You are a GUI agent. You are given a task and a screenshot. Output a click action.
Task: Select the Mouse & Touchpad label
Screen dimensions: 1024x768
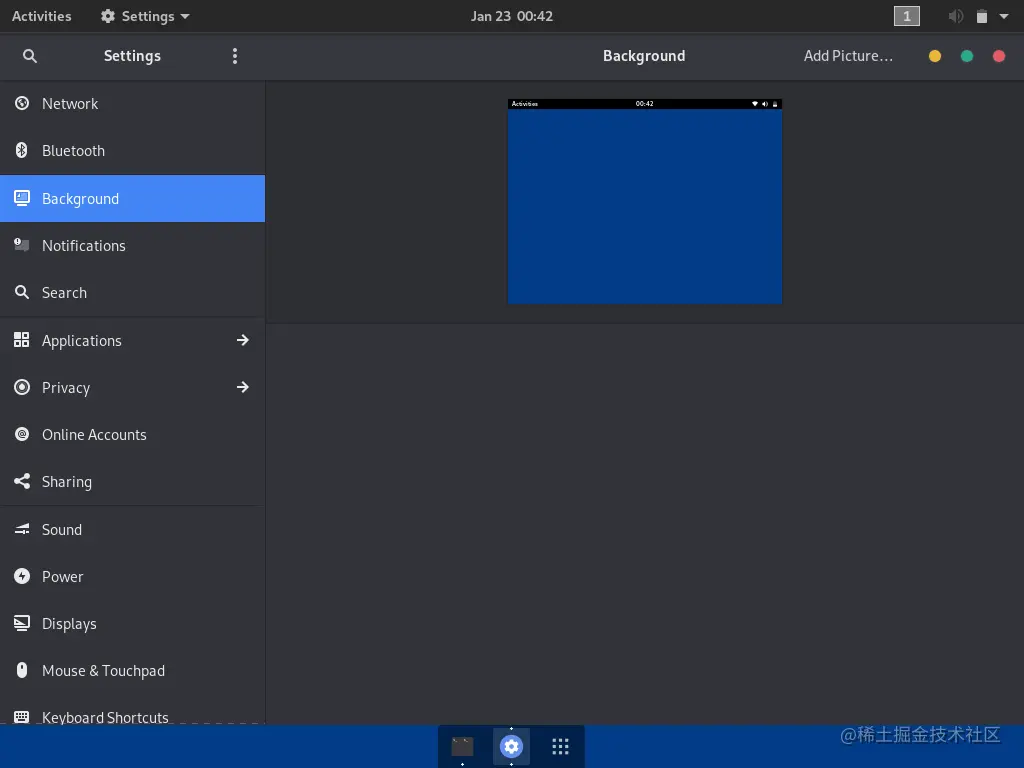pyautogui.click(x=103, y=671)
